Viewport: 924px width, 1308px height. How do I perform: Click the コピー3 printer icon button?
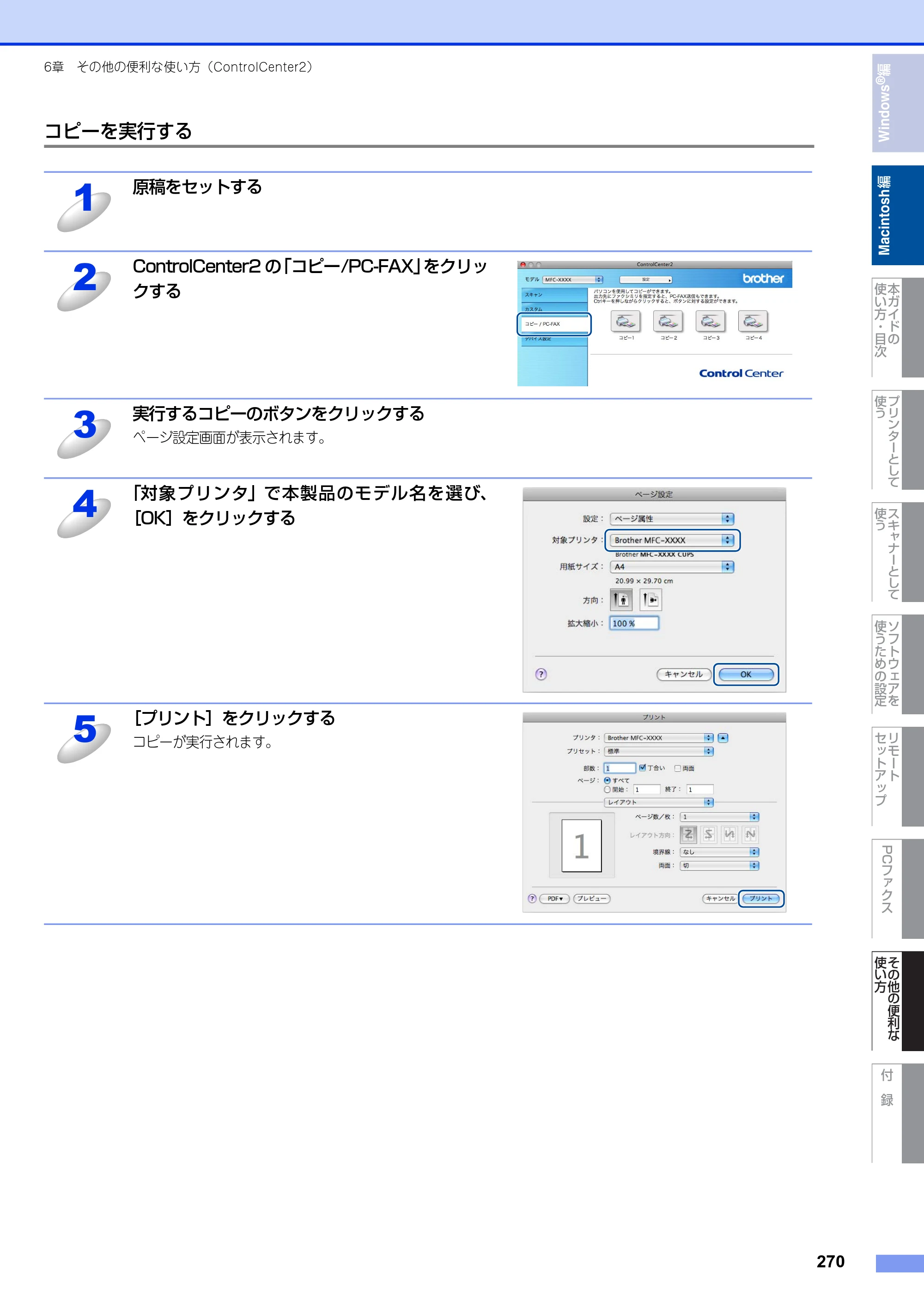pos(711,322)
